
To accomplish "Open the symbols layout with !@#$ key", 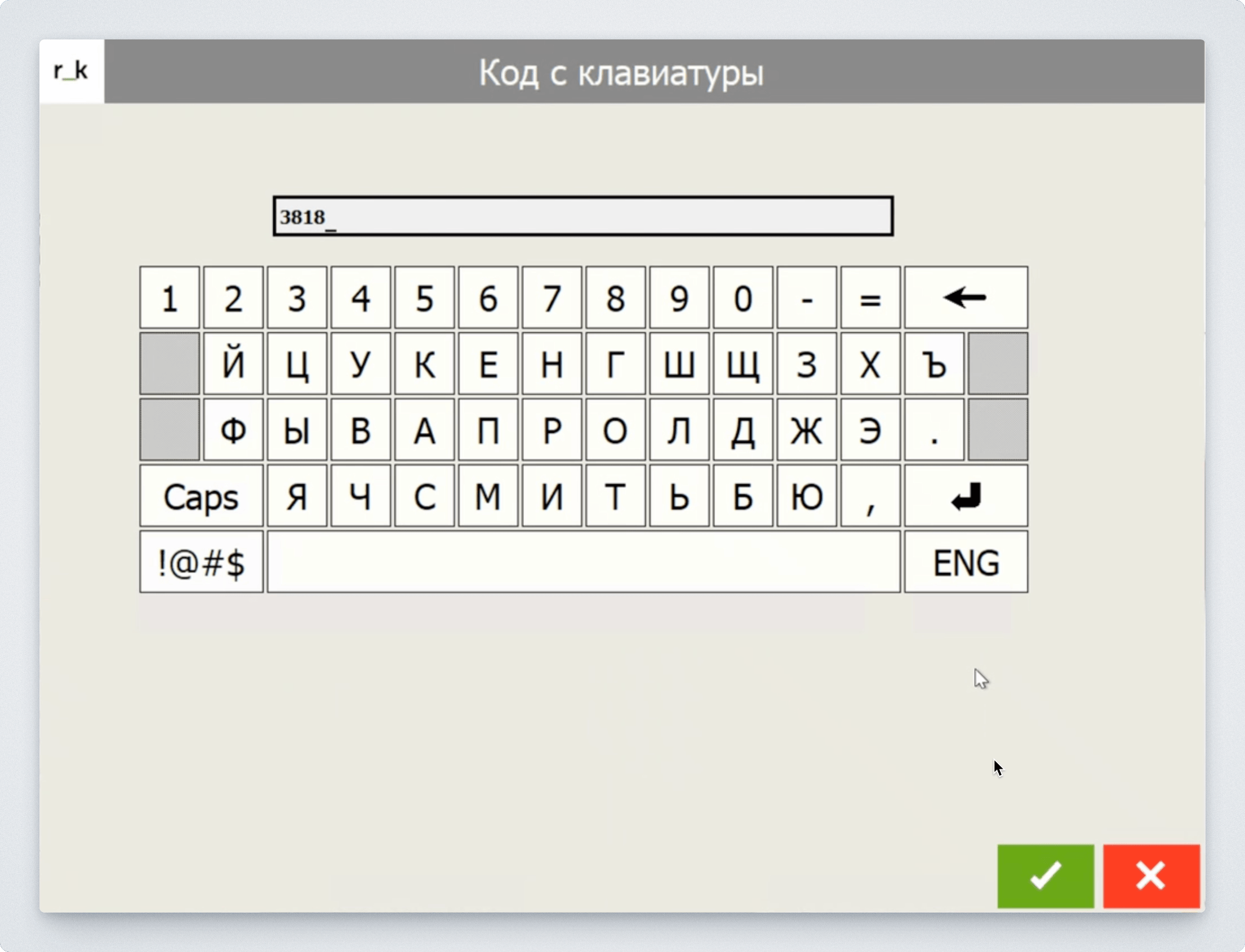I will (201, 562).
